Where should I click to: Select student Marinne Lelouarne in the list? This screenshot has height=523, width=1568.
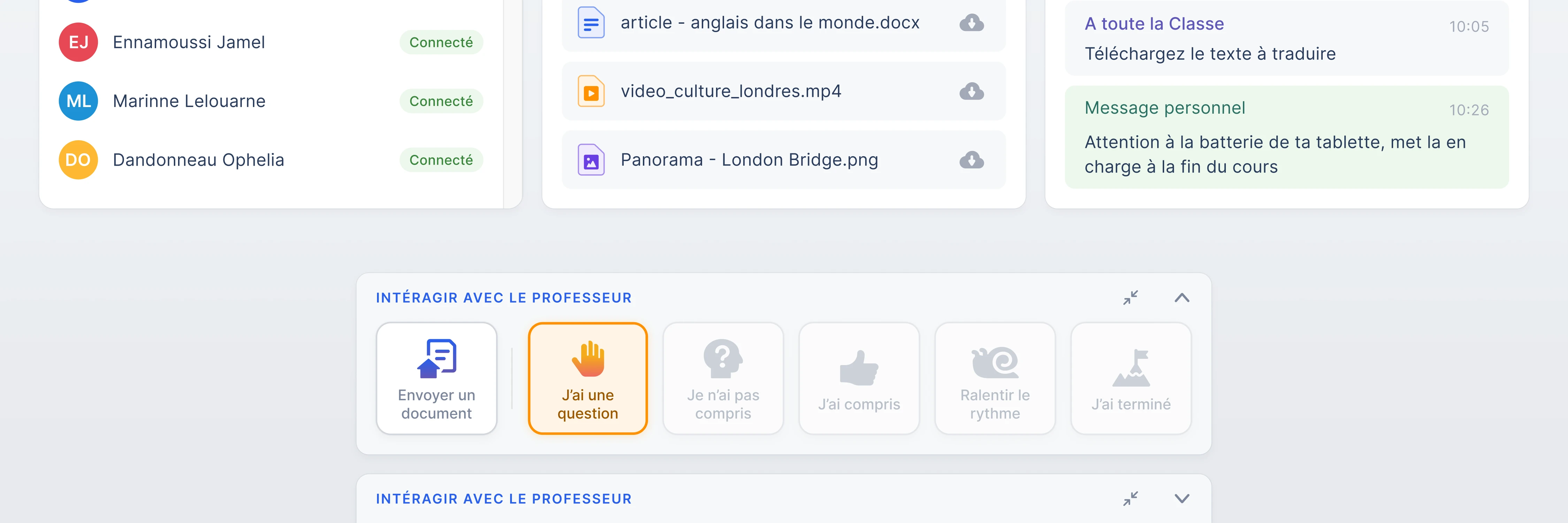tap(189, 101)
